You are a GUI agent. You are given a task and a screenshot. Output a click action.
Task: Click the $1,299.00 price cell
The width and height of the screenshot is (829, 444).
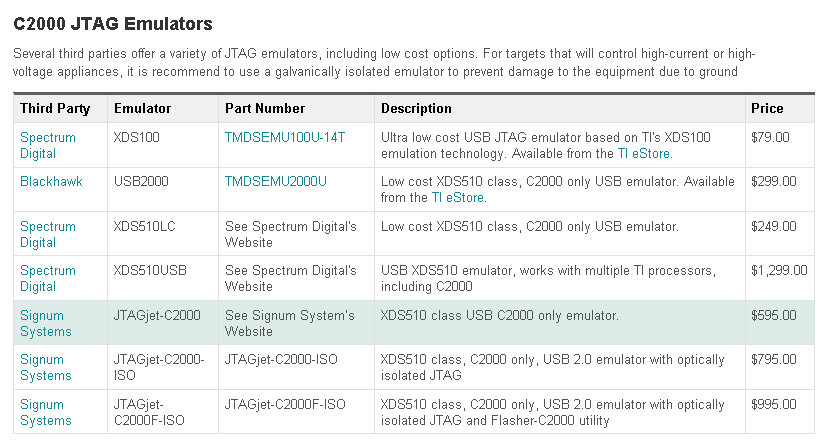[777, 271]
